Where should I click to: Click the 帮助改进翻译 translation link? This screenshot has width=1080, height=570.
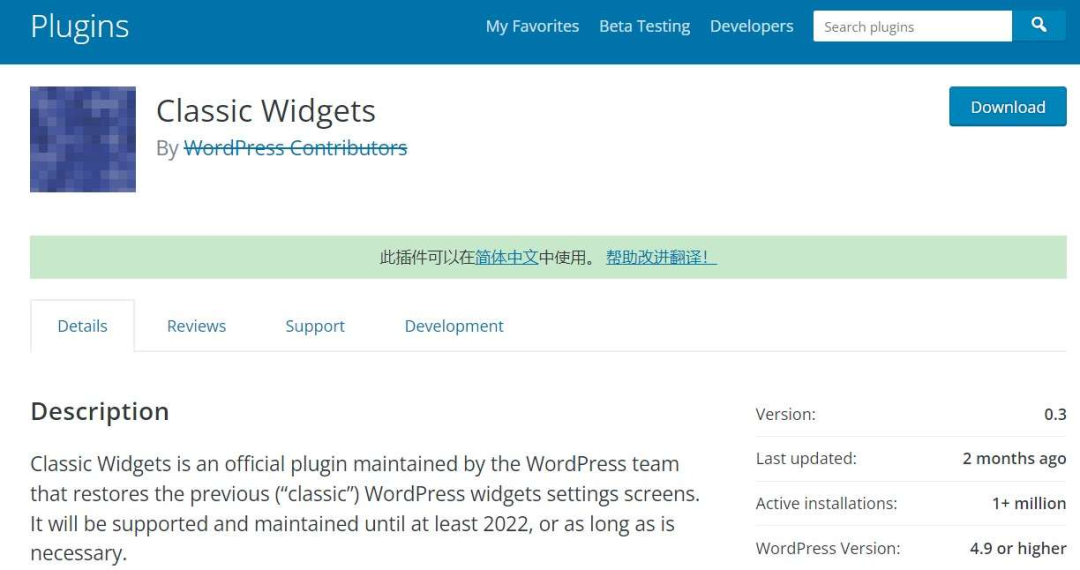point(661,257)
